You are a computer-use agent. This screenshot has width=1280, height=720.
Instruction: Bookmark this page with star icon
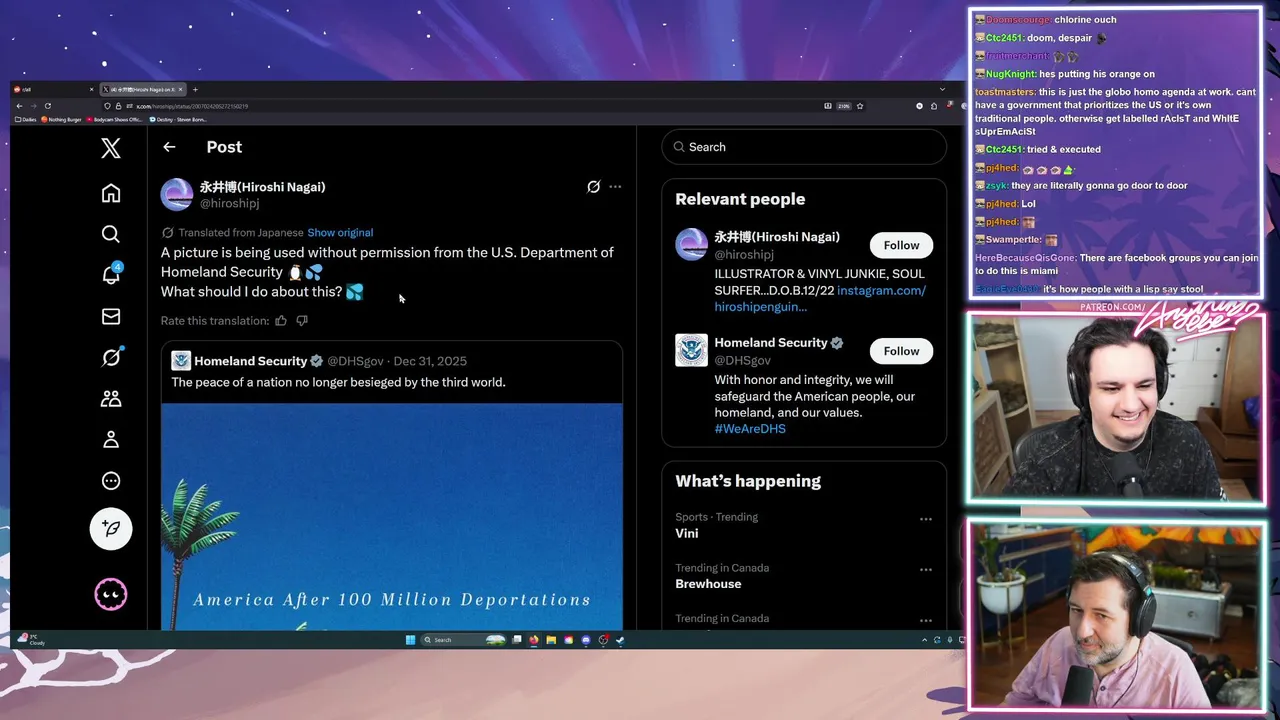pyautogui.click(x=860, y=106)
